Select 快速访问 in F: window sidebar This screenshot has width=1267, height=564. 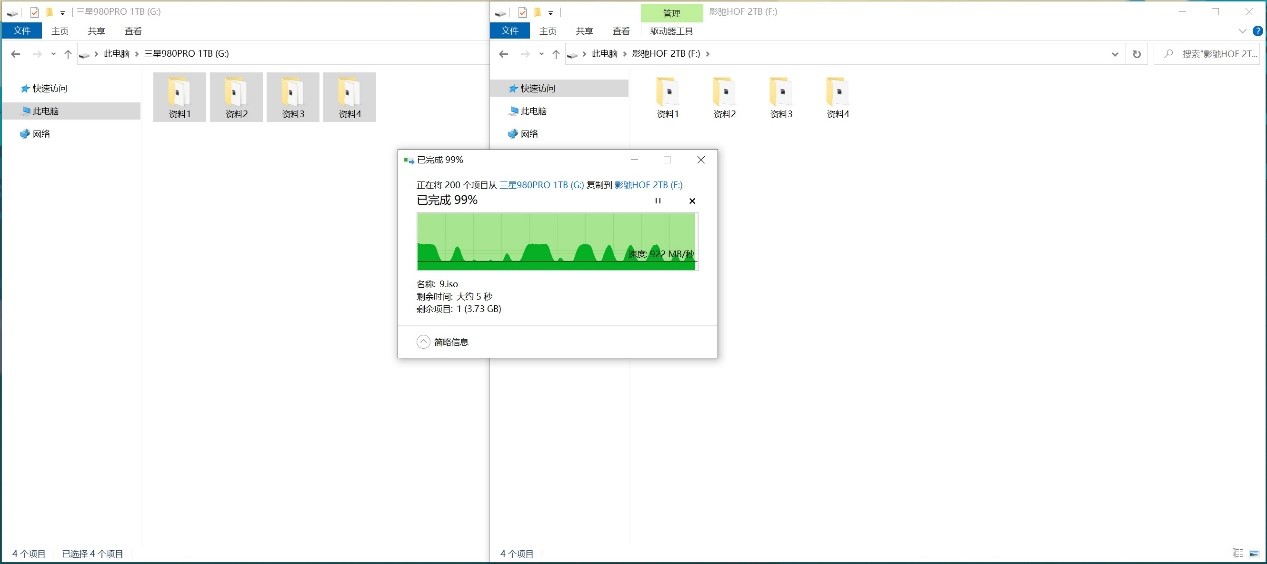pos(538,89)
